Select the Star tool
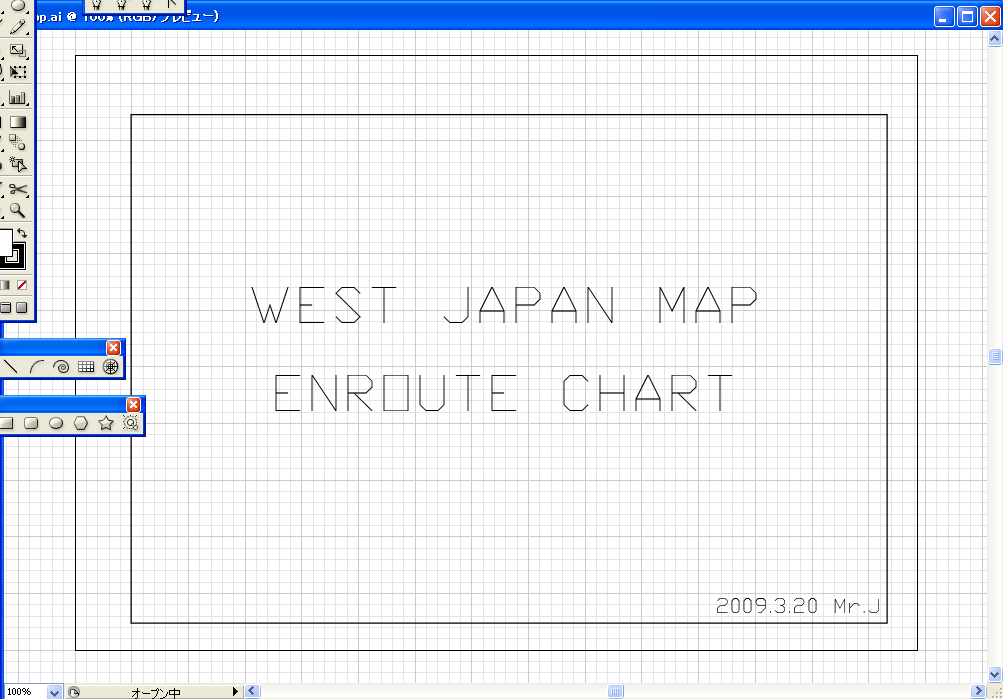Image resolution: width=1003 pixels, height=699 pixels. point(106,423)
